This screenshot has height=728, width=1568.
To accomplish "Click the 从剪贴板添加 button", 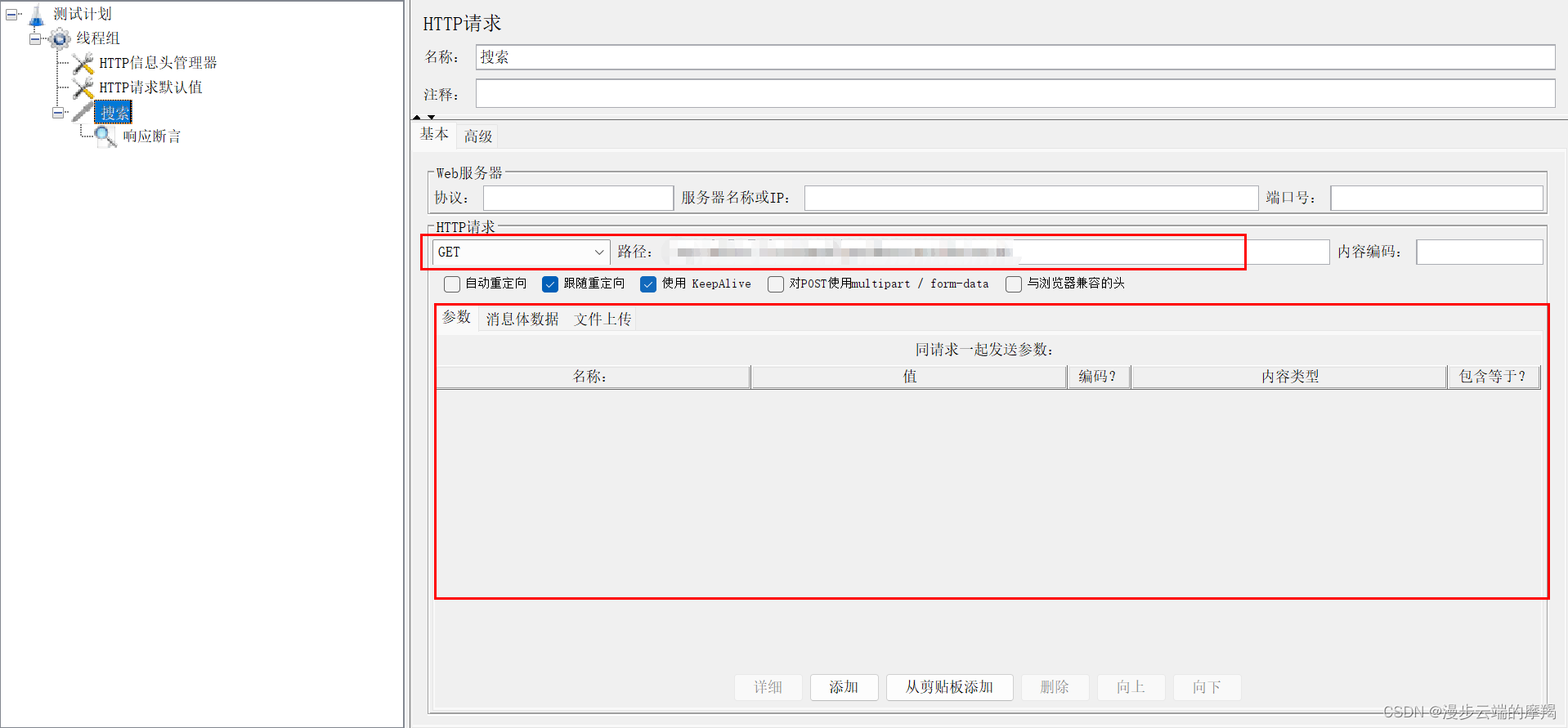I will [x=949, y=687].
